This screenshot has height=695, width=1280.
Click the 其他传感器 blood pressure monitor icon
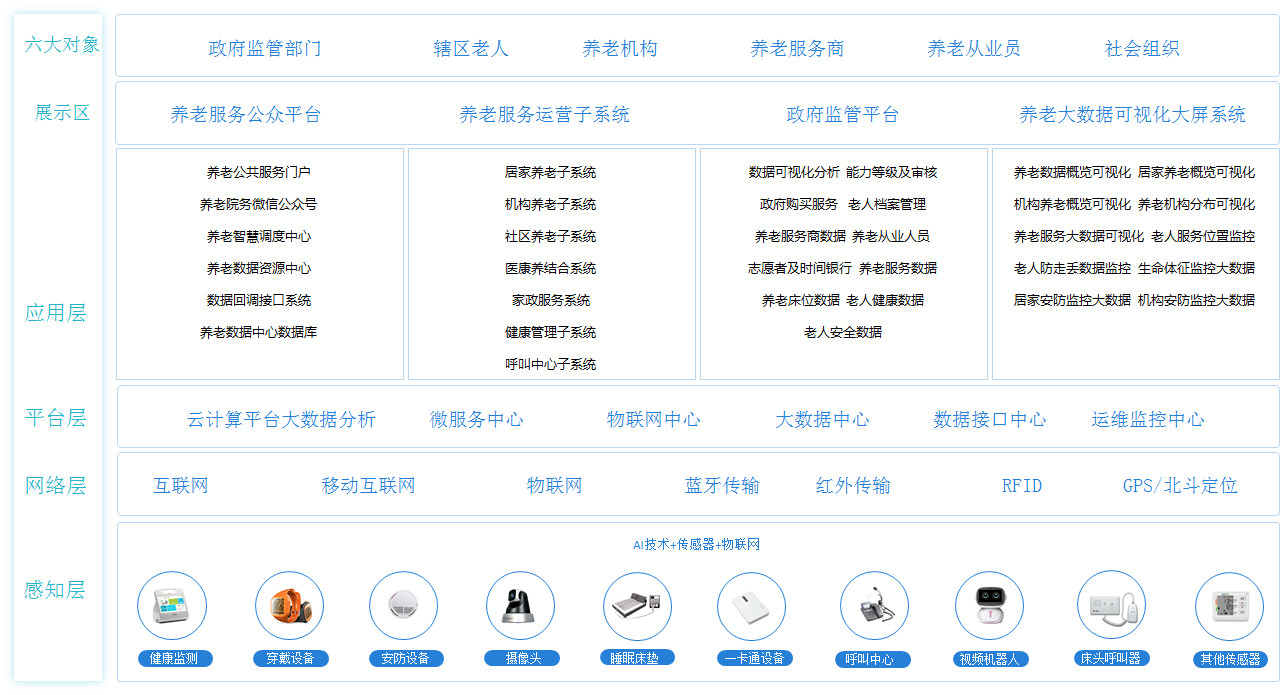click(1229, 606)
